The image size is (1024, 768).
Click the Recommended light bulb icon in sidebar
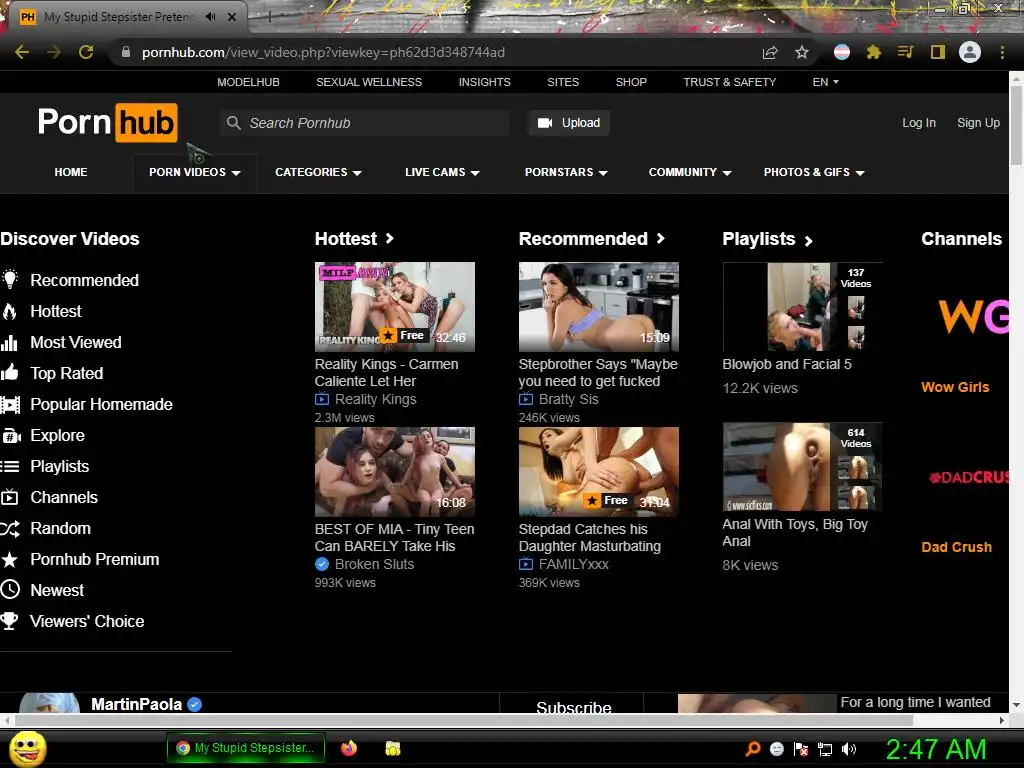click(10, 280)
